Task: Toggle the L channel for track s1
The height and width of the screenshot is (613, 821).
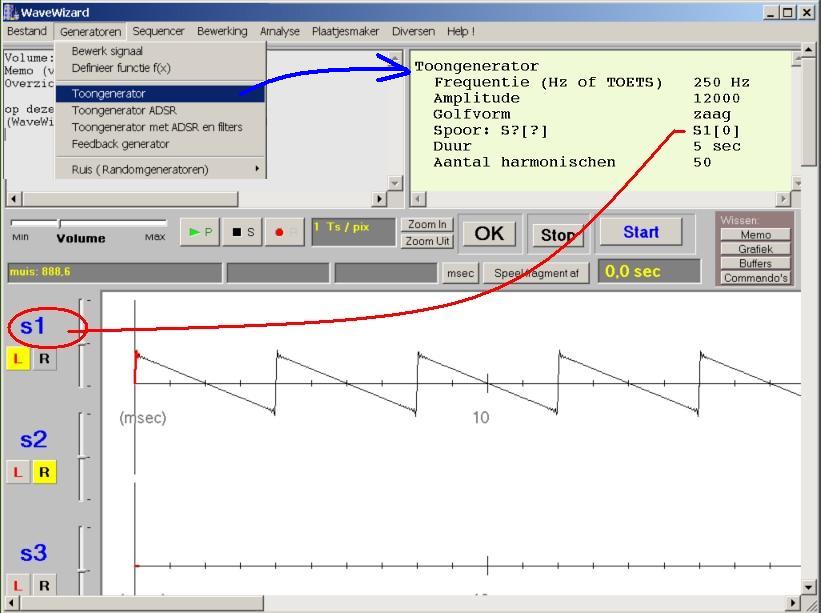Action: tap(17, 359)
